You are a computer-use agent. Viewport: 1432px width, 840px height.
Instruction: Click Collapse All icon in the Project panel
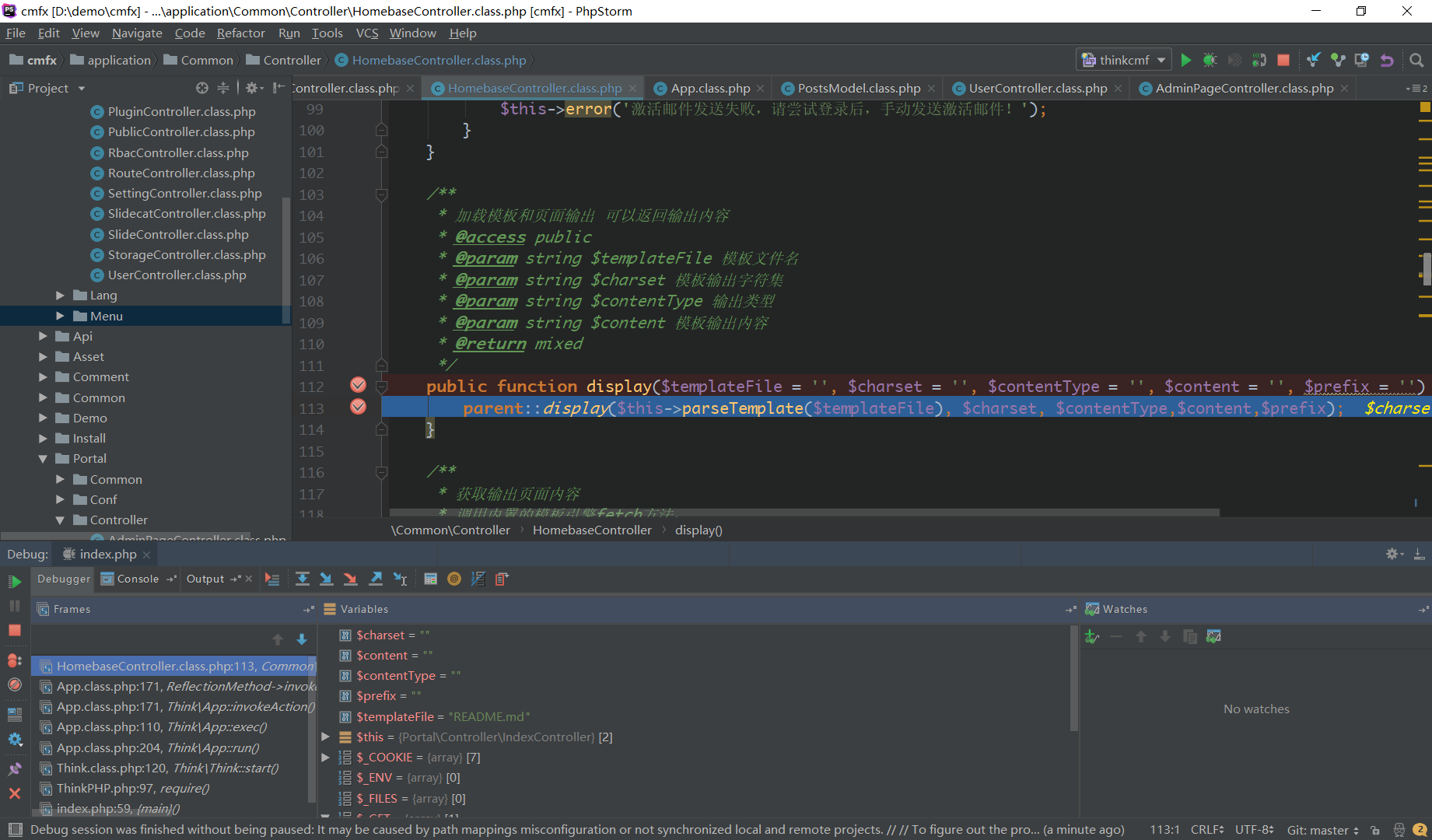(x=223, y=88)
